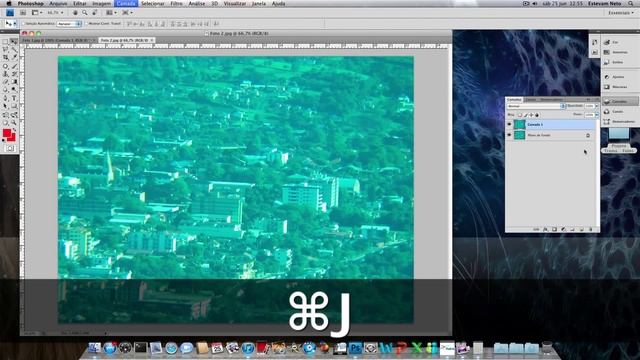
Task: Click the layer style fx icon
Action: click(x=545, y=229)
